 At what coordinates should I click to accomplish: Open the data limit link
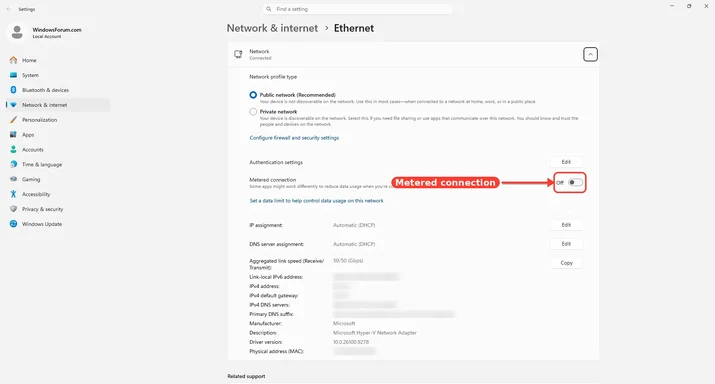316,201
